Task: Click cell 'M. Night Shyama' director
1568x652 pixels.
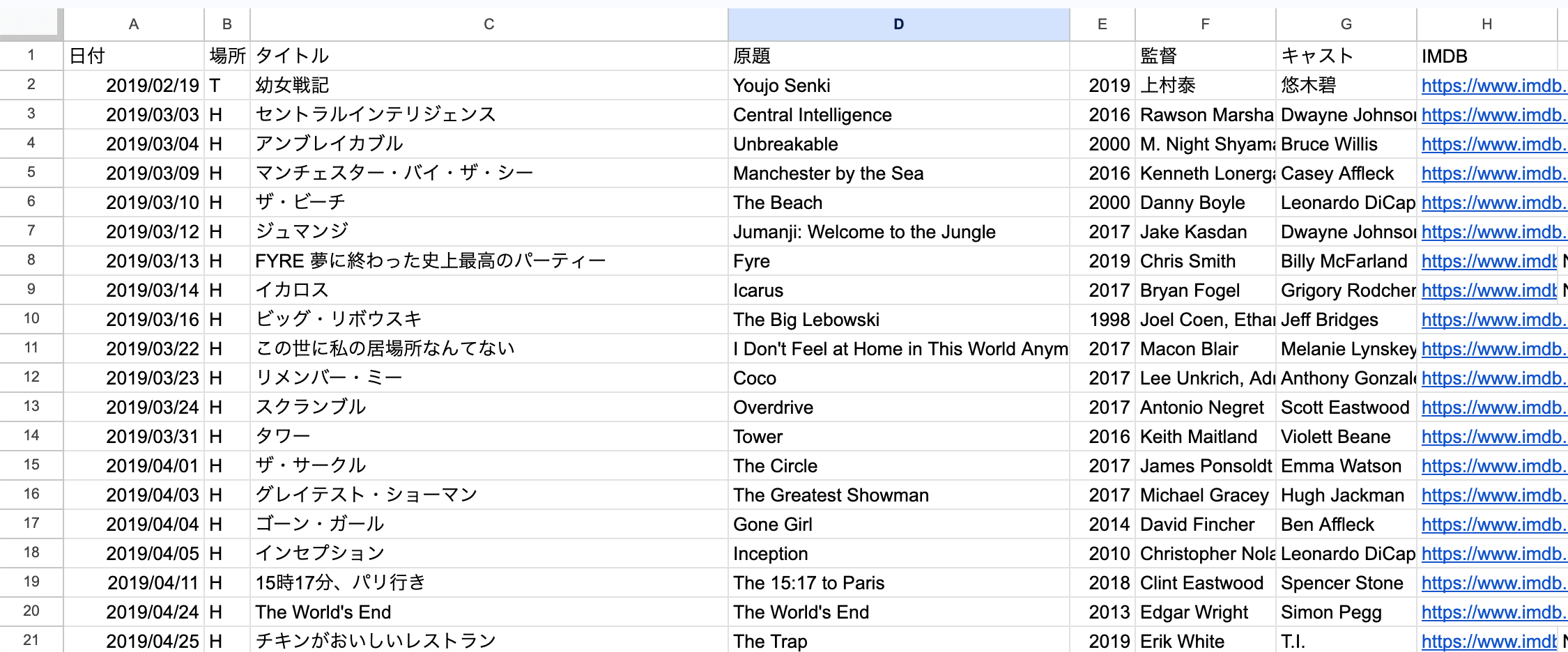Action: [x=1206, y=144]
